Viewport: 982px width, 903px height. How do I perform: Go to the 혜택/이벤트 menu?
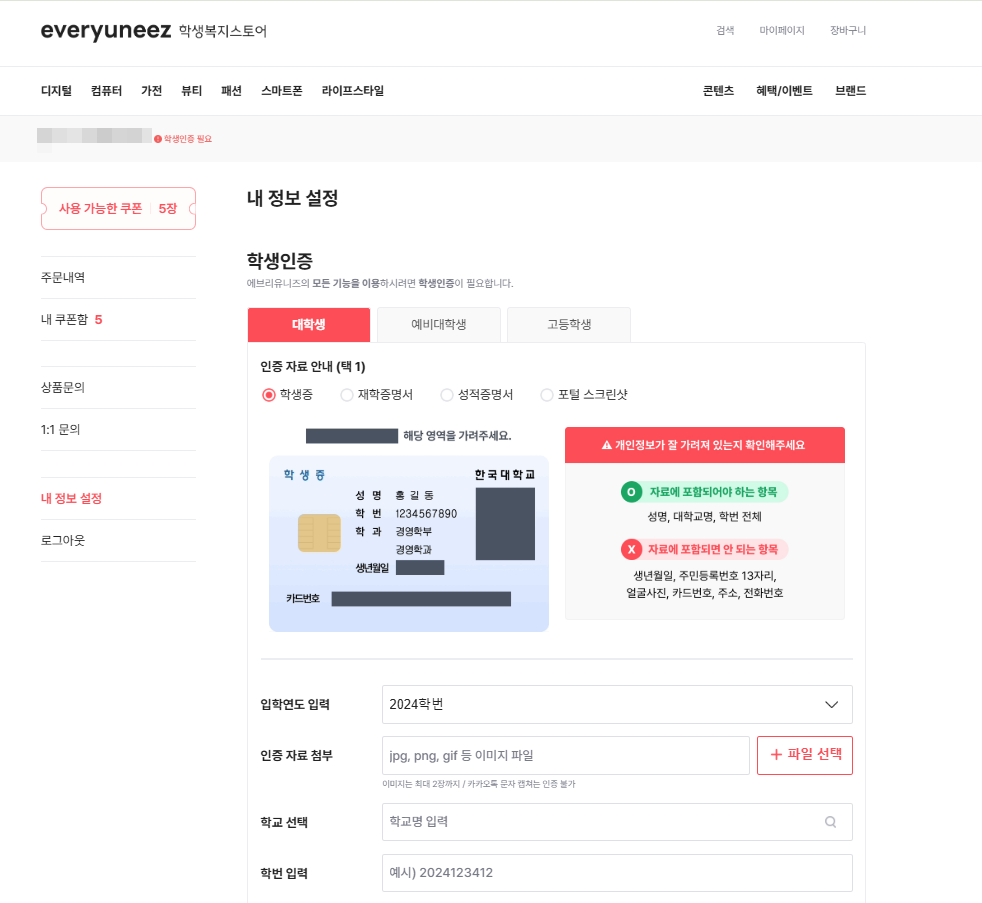(x=784, y=91)
